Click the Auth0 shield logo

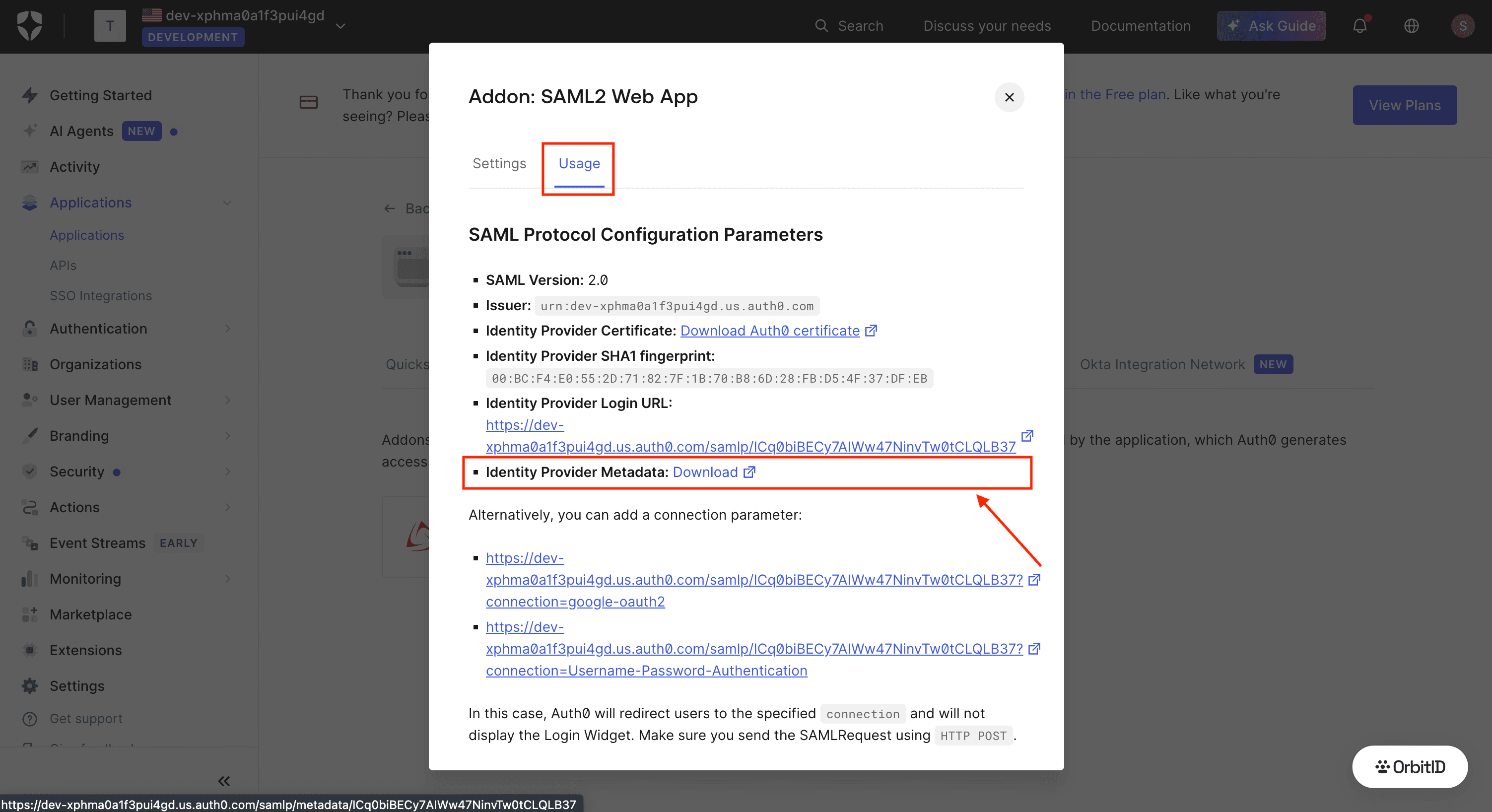tap(30, 26)
